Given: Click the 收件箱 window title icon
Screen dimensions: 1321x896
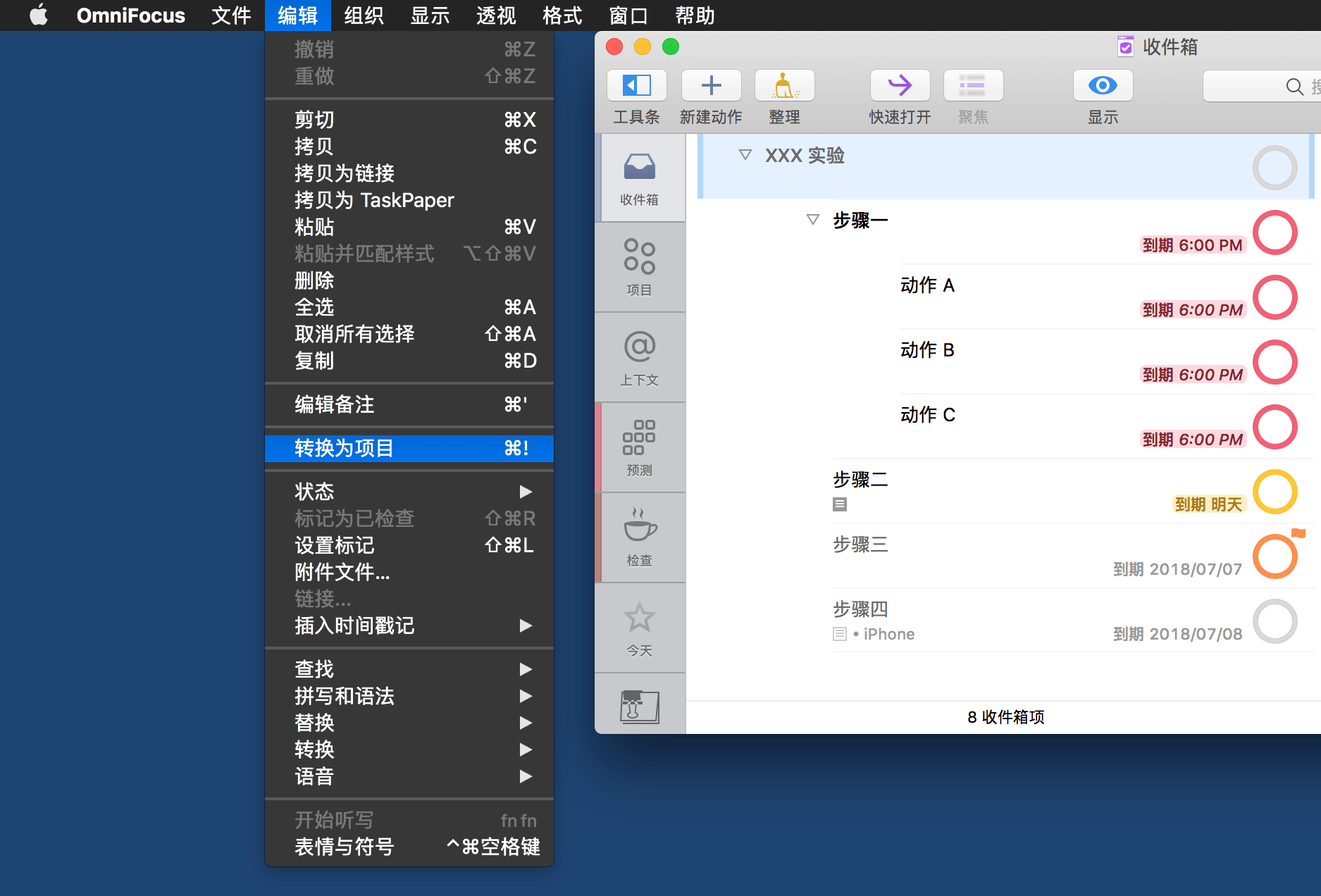Looking at the screenshot, I should [x=1126, y=46].
